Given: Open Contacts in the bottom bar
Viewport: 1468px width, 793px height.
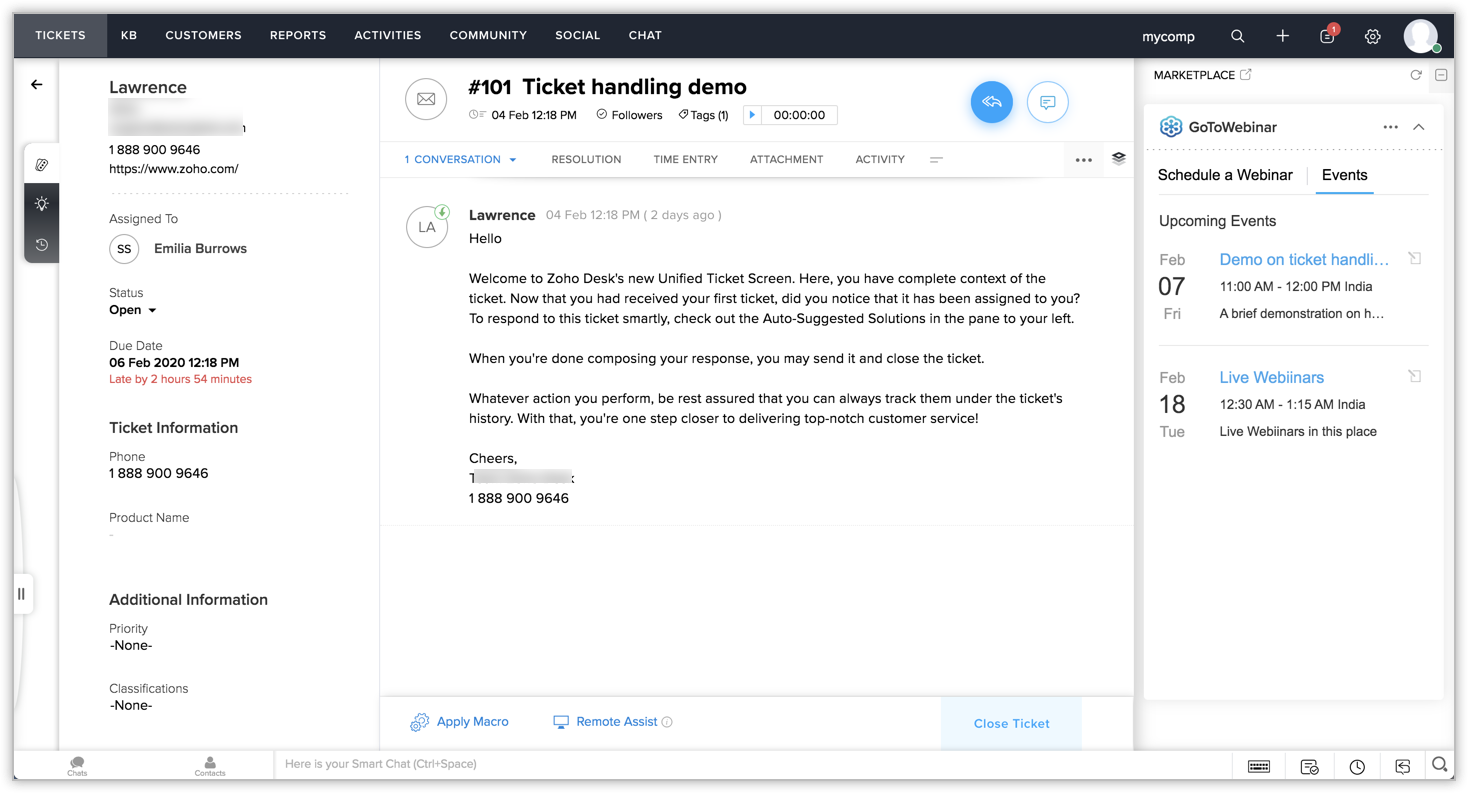Looking at the screenshot, I should click(210, 766).
